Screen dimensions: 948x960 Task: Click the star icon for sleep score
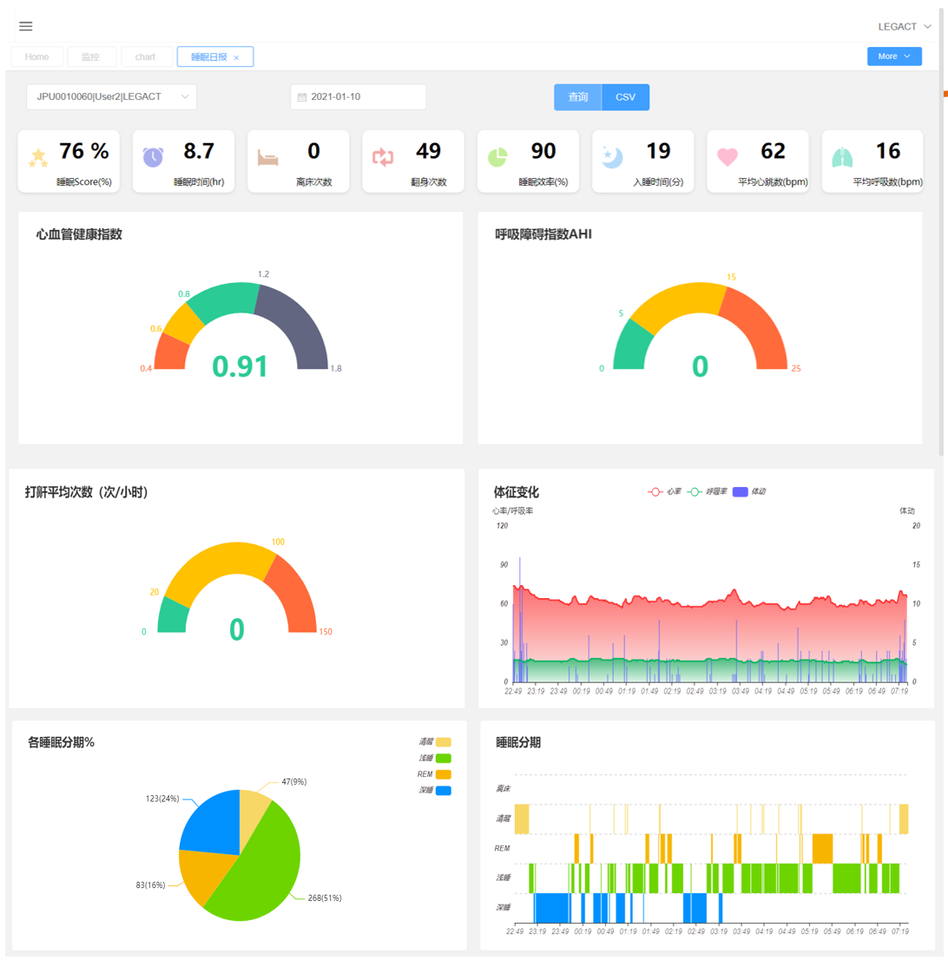pyautogui.click(x=38, y=157)
